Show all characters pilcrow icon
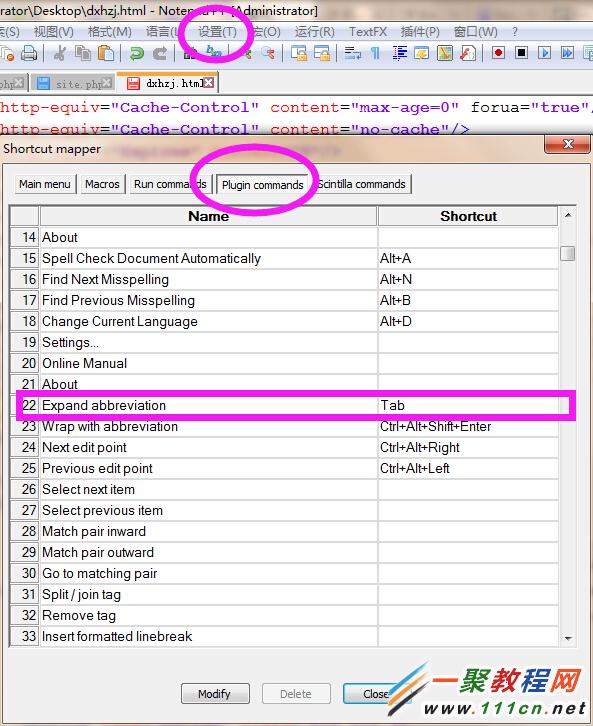The height and width of the screenshot is (726, 593). click(375, 53)
